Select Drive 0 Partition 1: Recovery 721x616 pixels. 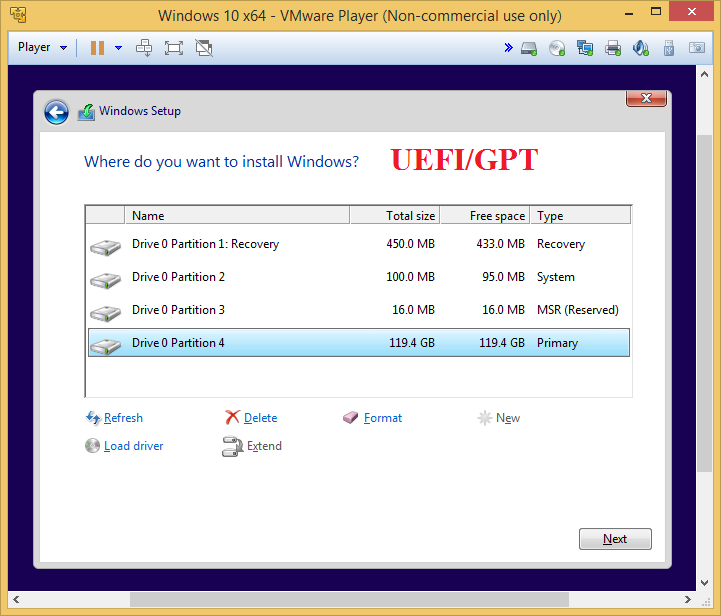pyautogui.click(x=359, y=244)
